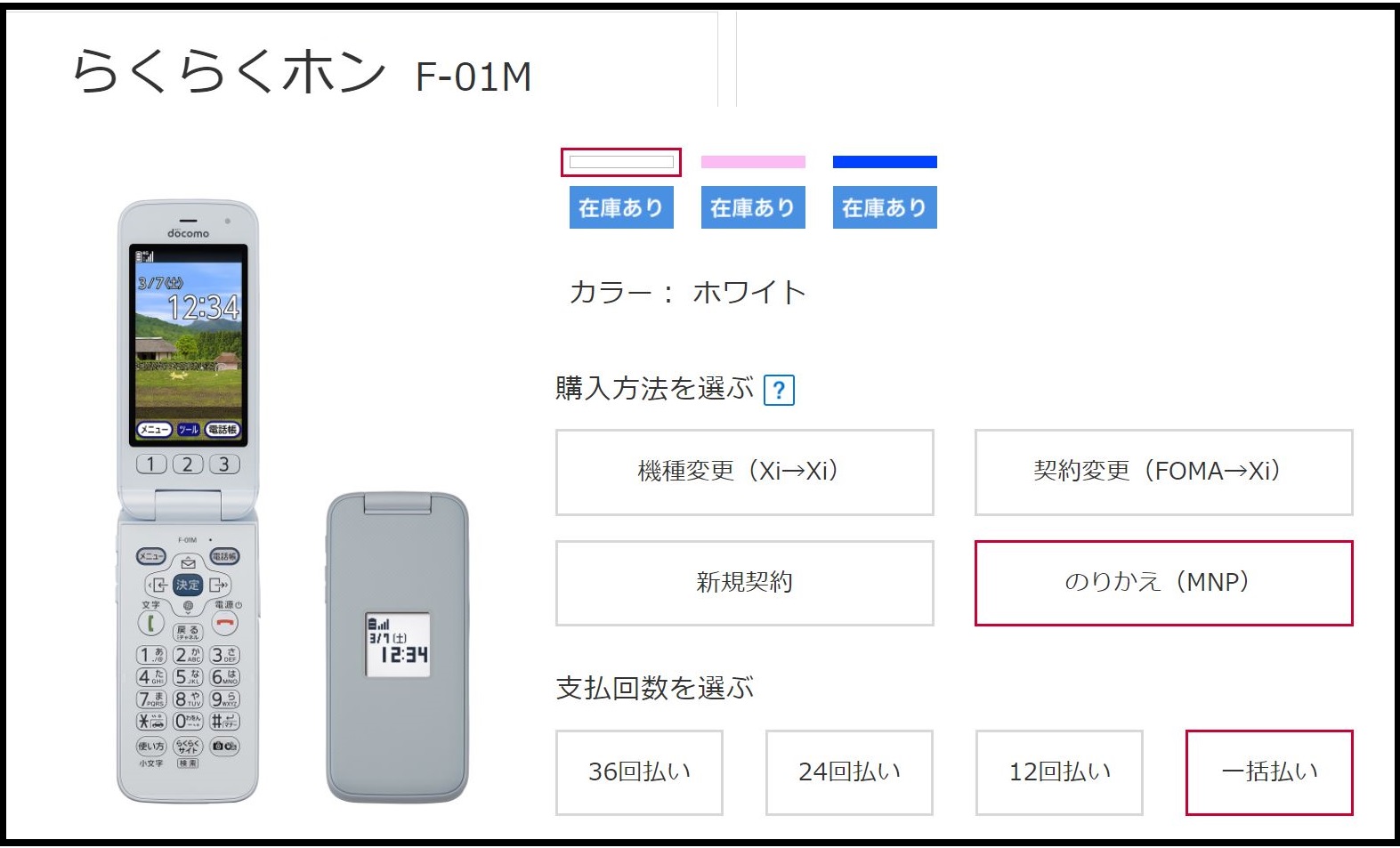Choose 新規契約 purchase option
The image size is (1400, 848).
click(x=745, y=583)
